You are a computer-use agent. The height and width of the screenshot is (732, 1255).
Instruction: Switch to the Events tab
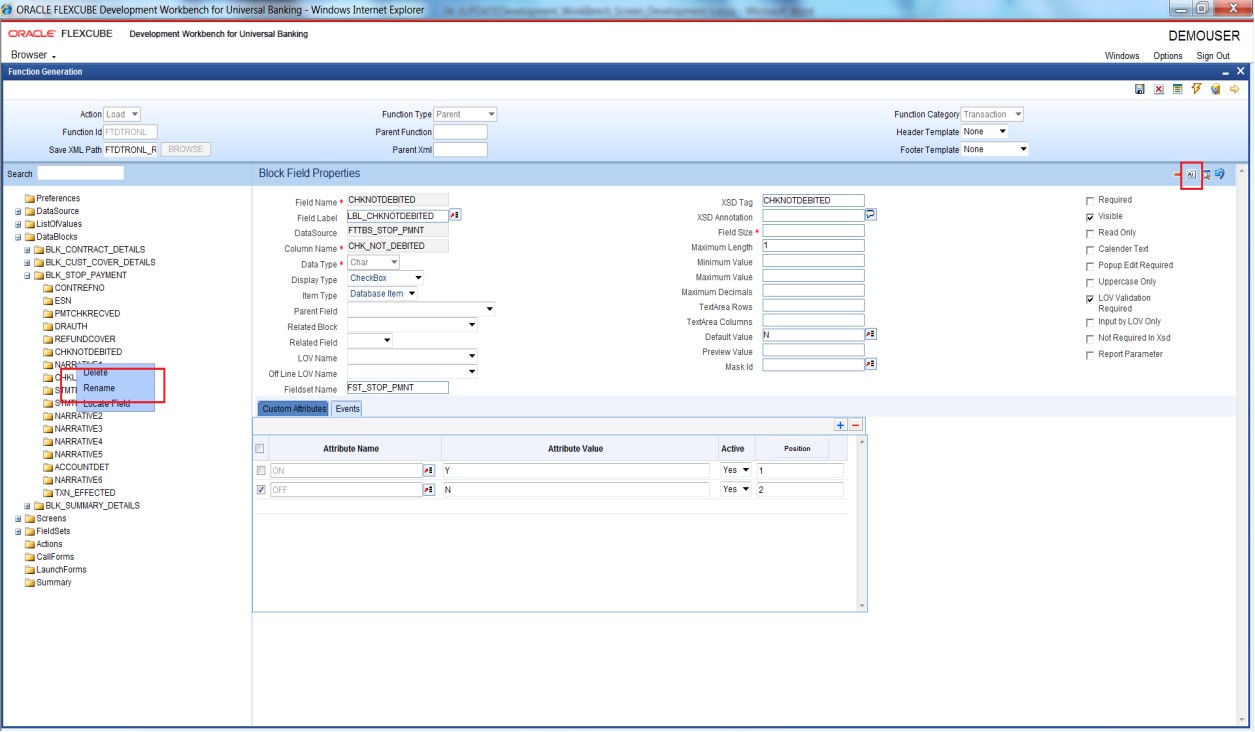coord(347,409)
